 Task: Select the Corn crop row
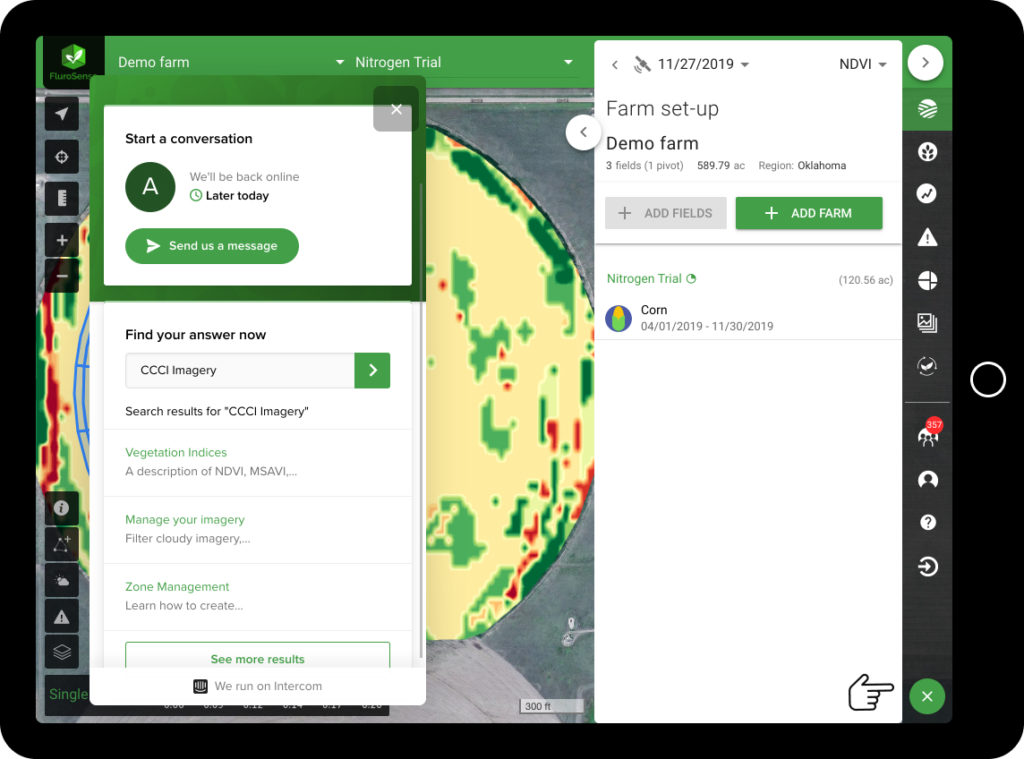[748, 318]
